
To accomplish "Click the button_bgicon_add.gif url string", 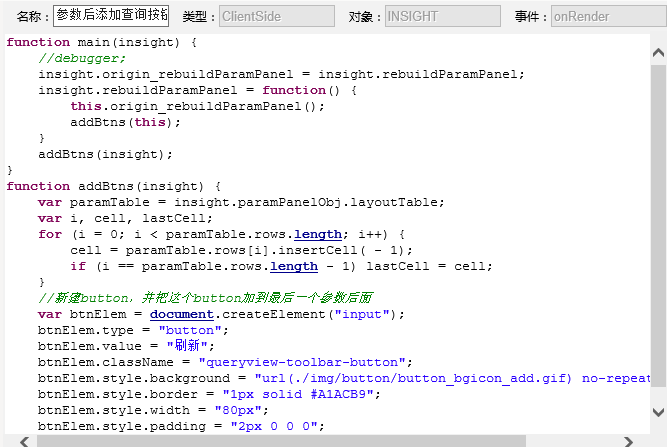I will [452, 378].
